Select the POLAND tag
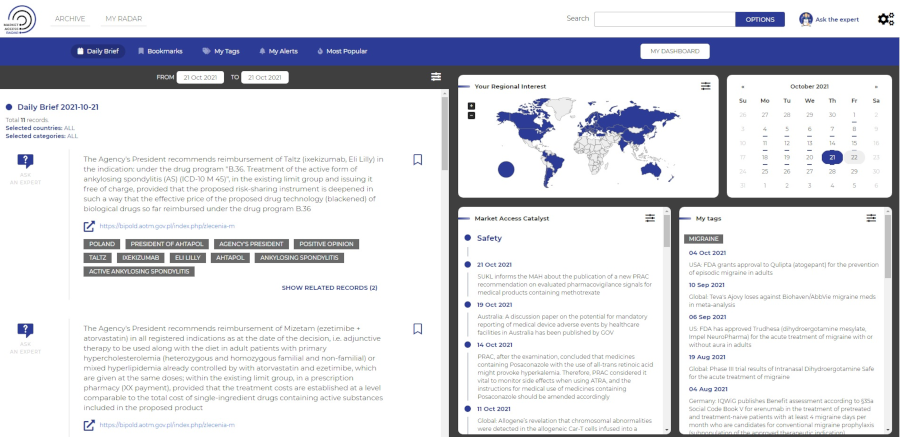Screen dimensions: 900x437 click(102, 244)
